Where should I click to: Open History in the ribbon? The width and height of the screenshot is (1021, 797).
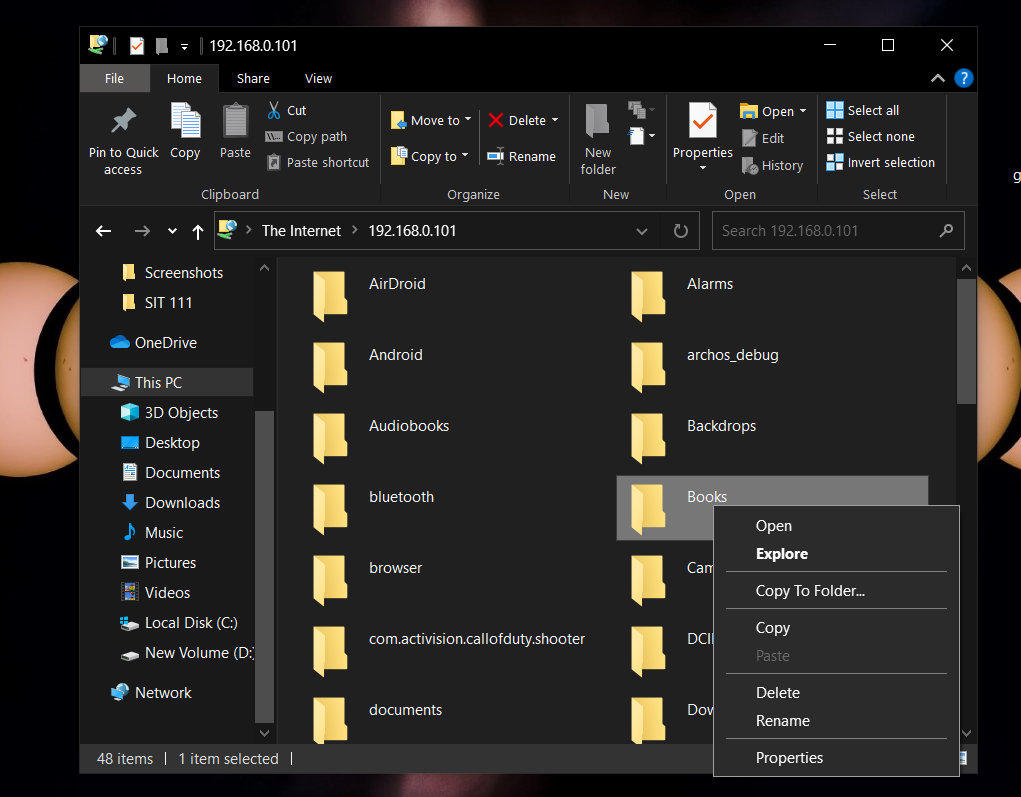click(772, 165)
